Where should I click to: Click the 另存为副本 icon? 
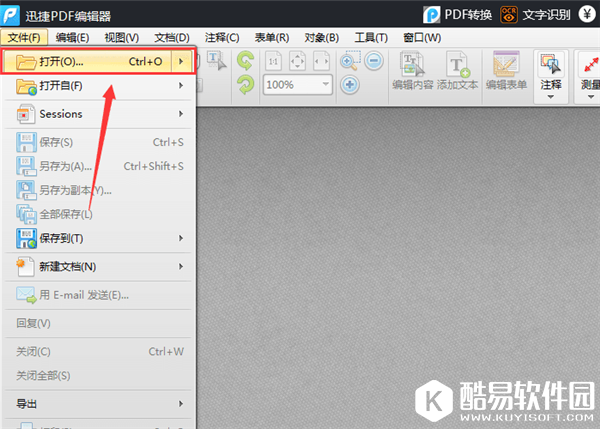[x=26, y=190]
